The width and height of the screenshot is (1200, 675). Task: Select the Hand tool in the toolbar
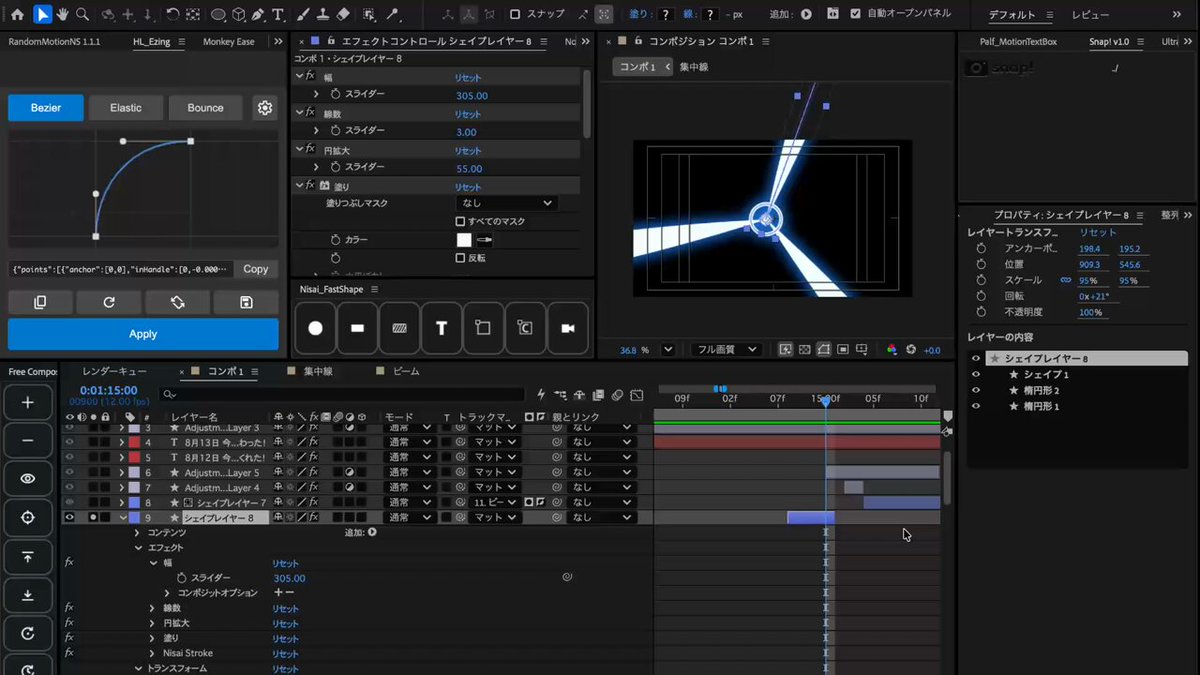coord(62,14)
